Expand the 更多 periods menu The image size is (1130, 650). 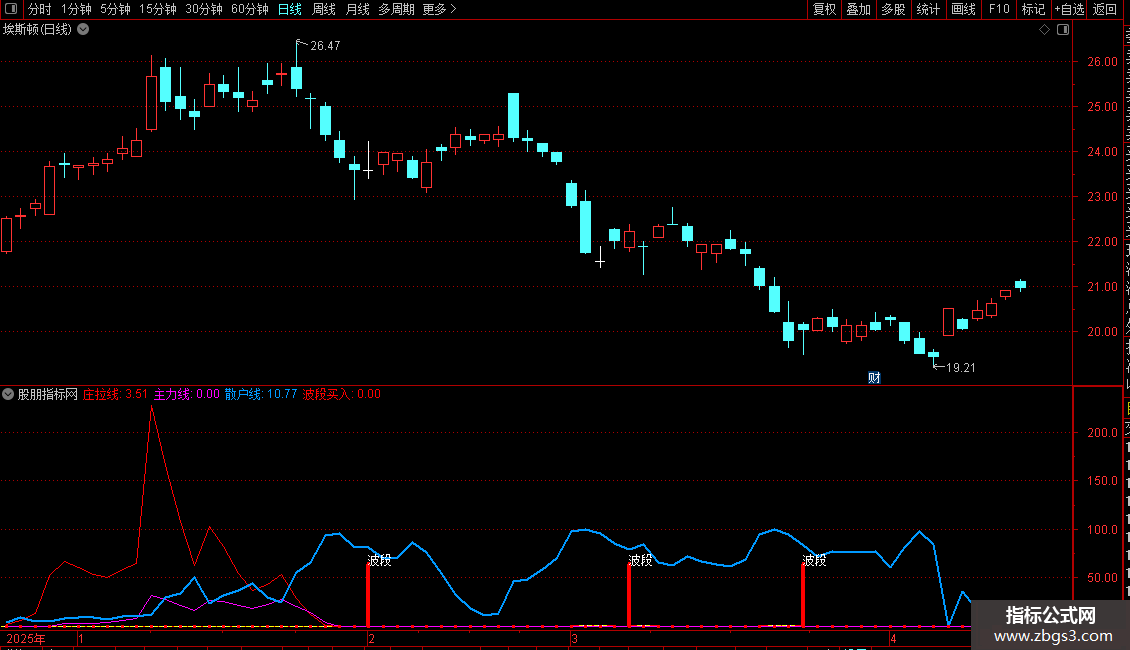click(440, 9)
